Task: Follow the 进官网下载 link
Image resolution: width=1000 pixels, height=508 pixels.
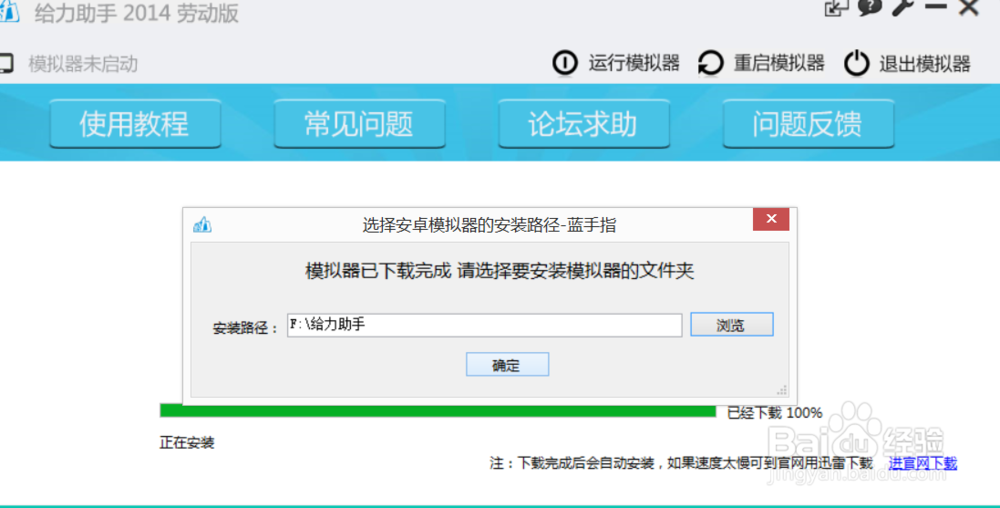Action: click(x=923, y=463)
